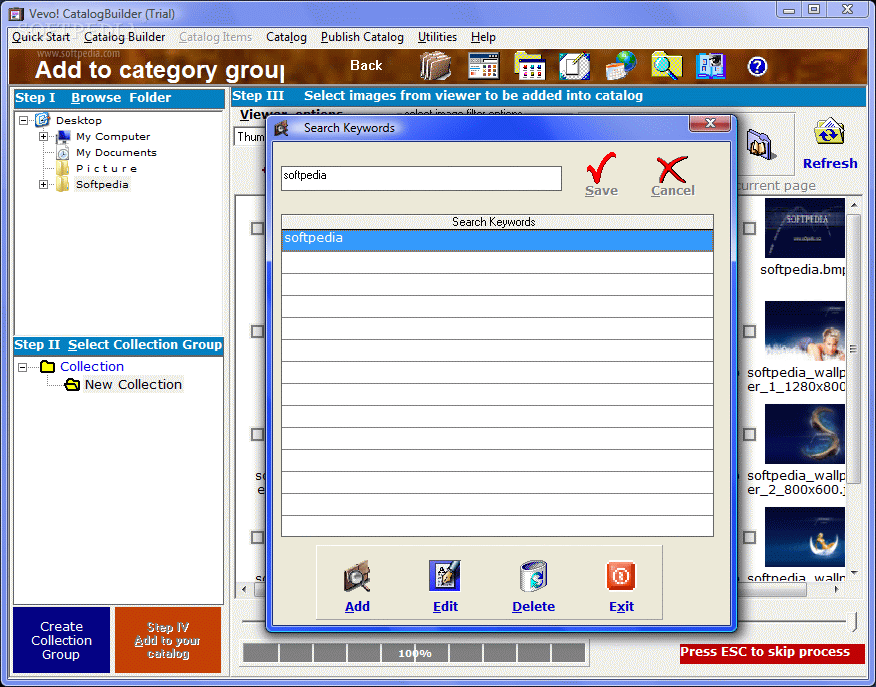Check the box beside softpedia.bmp
876x687 pixels.
749,228
